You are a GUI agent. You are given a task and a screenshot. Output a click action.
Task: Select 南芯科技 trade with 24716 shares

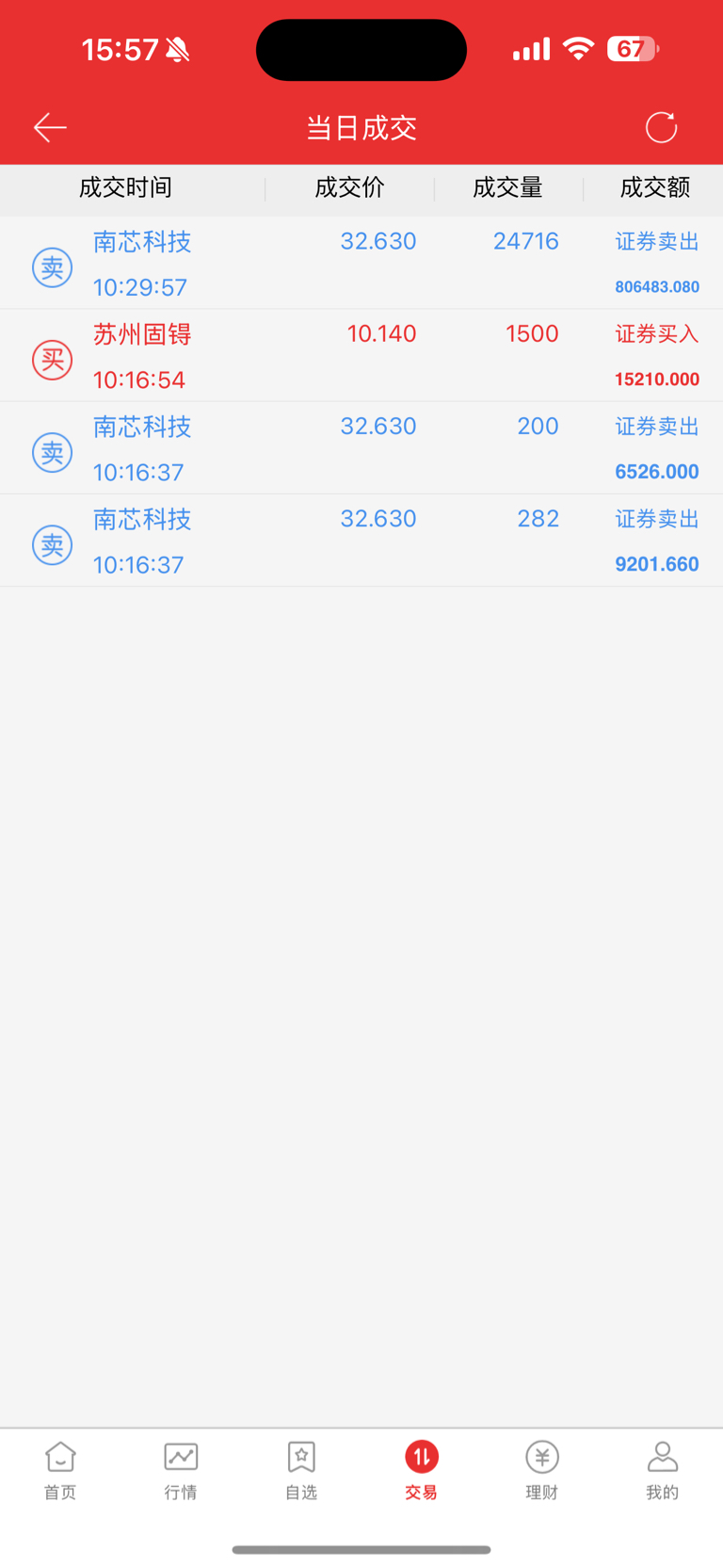[x=361, y=263]
